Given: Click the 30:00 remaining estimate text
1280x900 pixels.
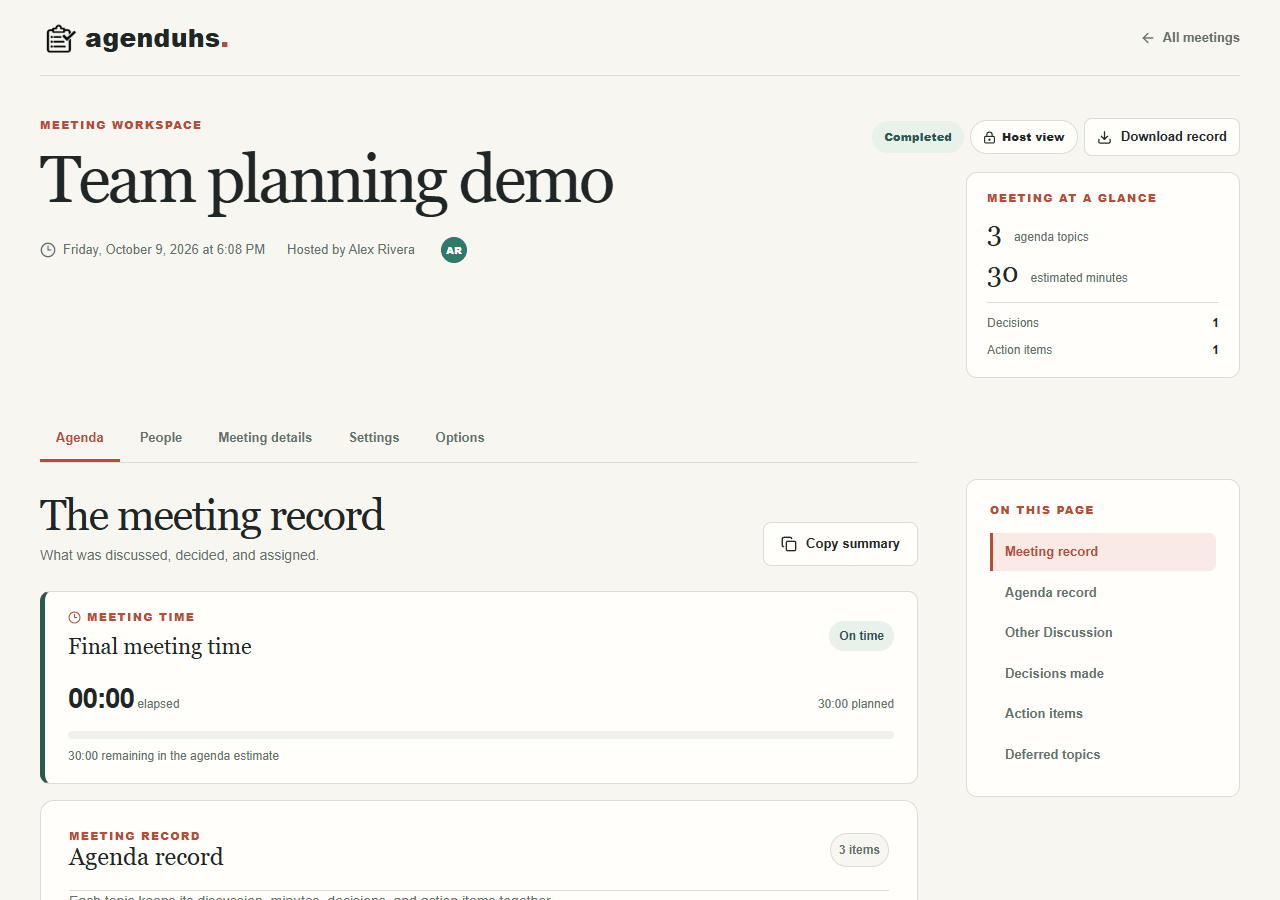Looking at the screenshot, I should pos(174,756).
